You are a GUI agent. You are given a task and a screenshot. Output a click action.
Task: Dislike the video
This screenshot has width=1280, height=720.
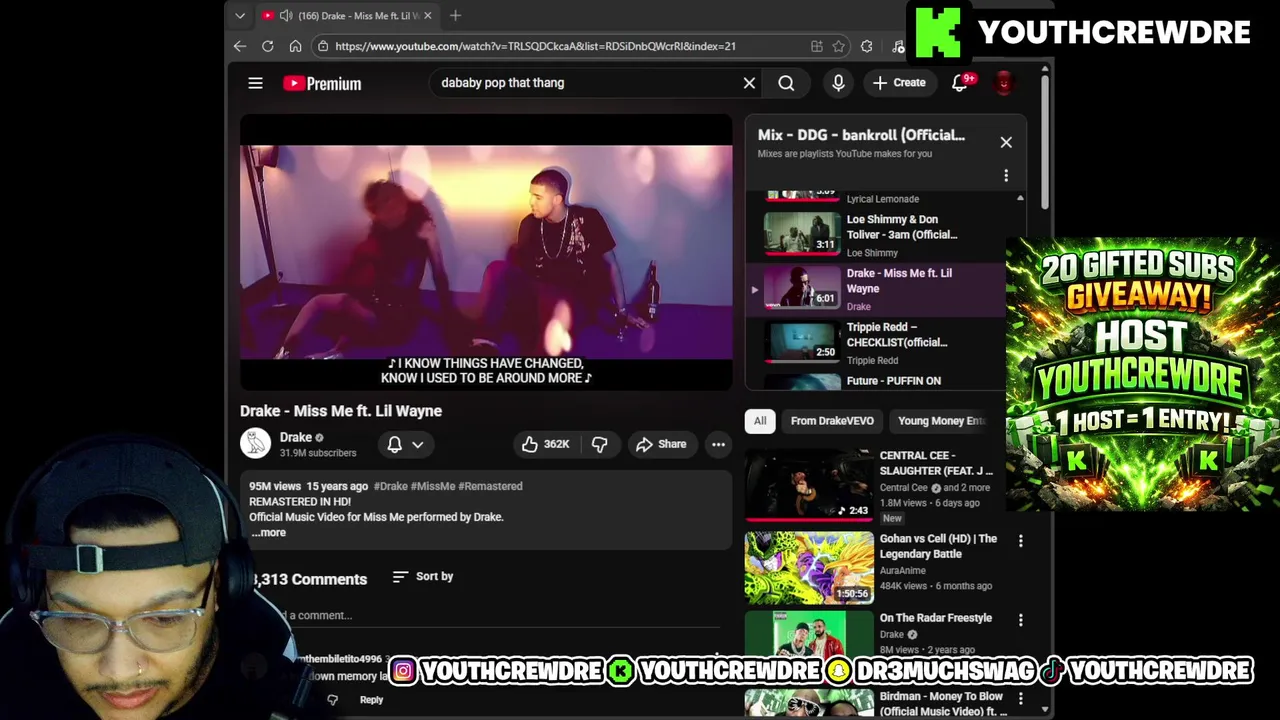point(599,444)
